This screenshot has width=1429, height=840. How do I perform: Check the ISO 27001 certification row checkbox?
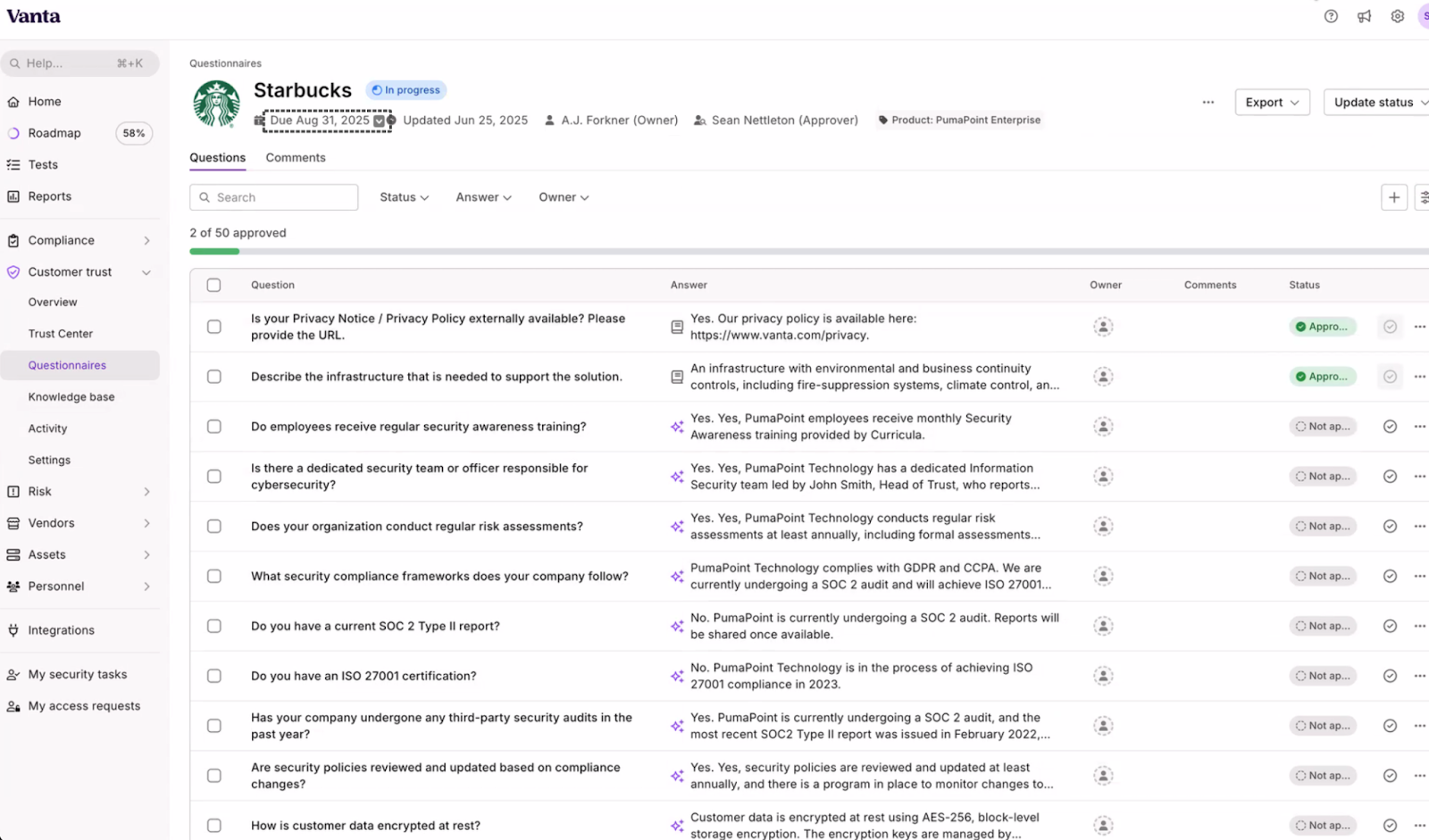[x=213, y=677]
